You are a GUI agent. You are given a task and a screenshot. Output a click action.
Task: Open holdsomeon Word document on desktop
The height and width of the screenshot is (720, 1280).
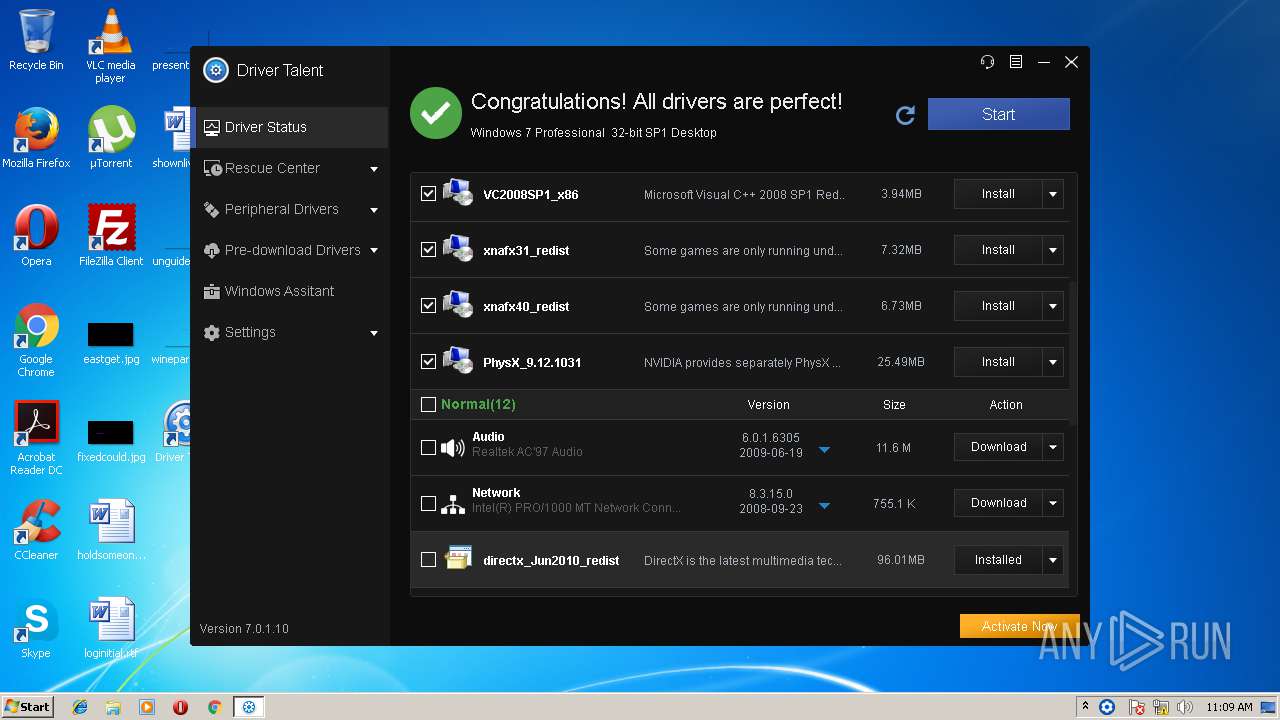111,530
